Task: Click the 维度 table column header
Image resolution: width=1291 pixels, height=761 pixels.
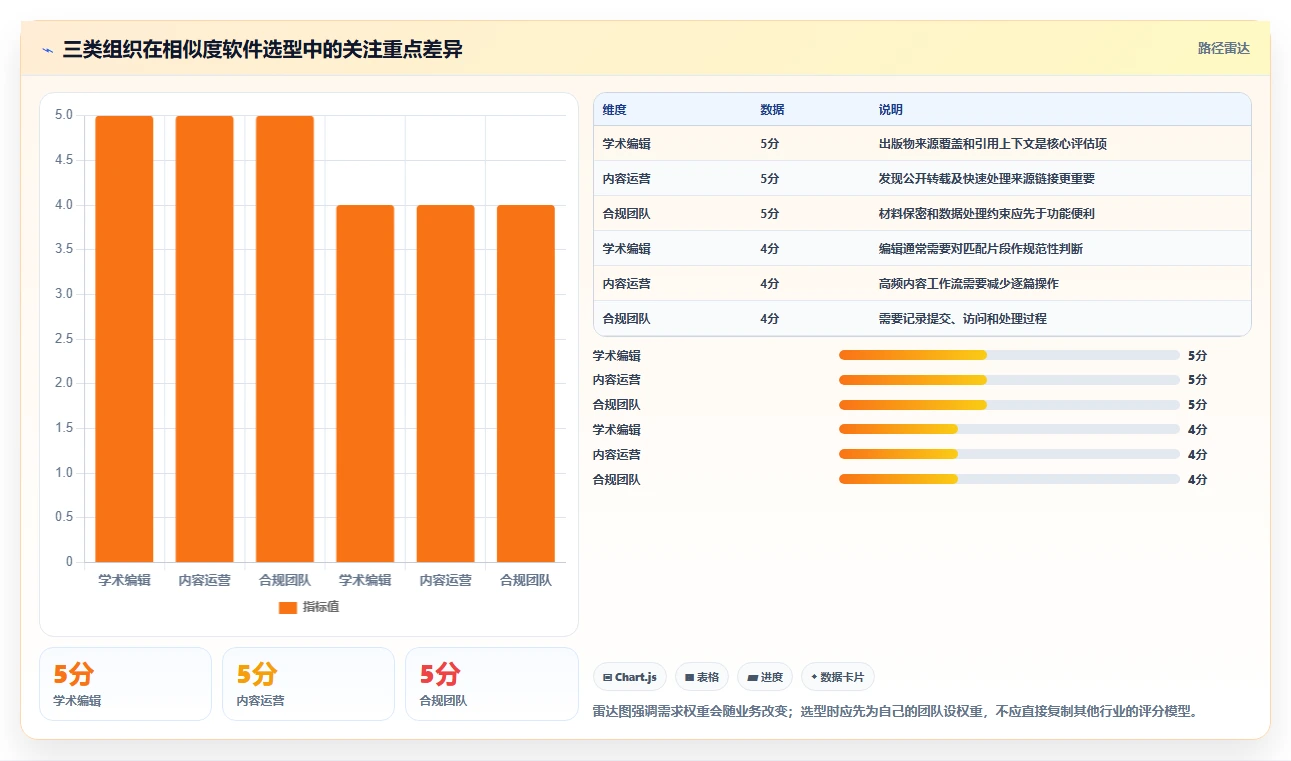Action: tap(615, 110)
